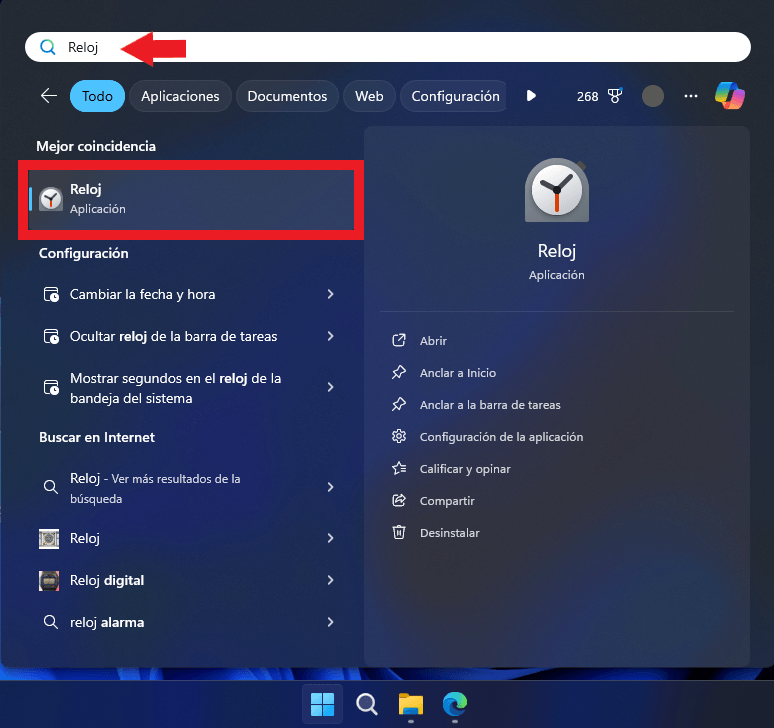Expand the Ocultar reloj result chevron

coord(330,336)
